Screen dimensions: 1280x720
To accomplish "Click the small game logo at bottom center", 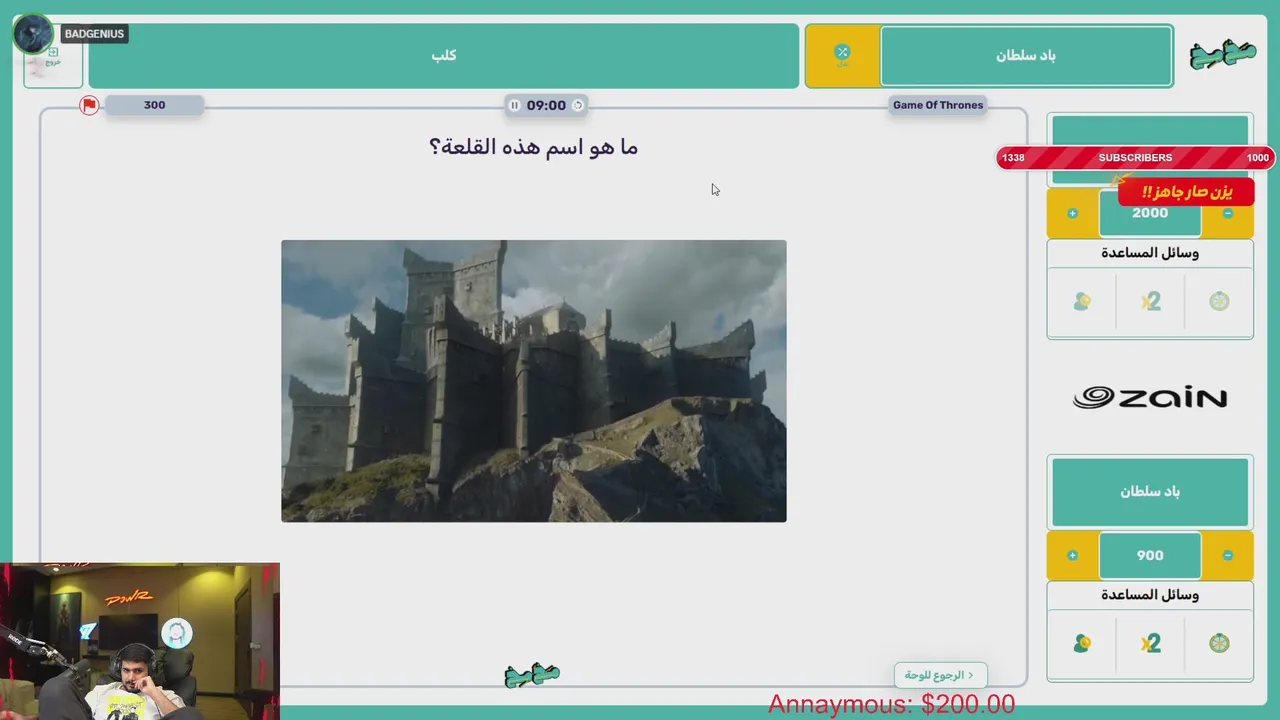I will [532, 675].
